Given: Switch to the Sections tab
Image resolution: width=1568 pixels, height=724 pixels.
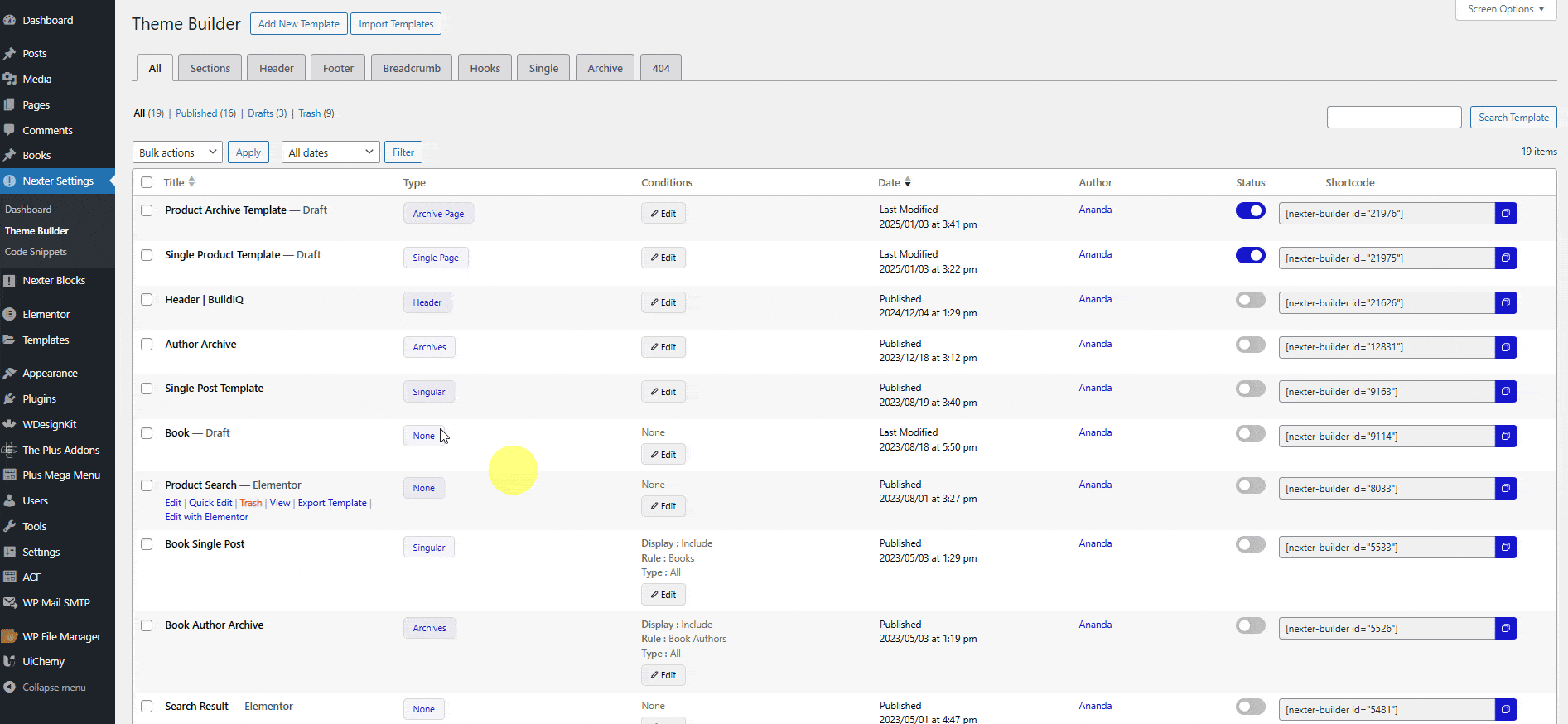Looking at the screenshot, I should pyautogui.click(x=210, y=68).
